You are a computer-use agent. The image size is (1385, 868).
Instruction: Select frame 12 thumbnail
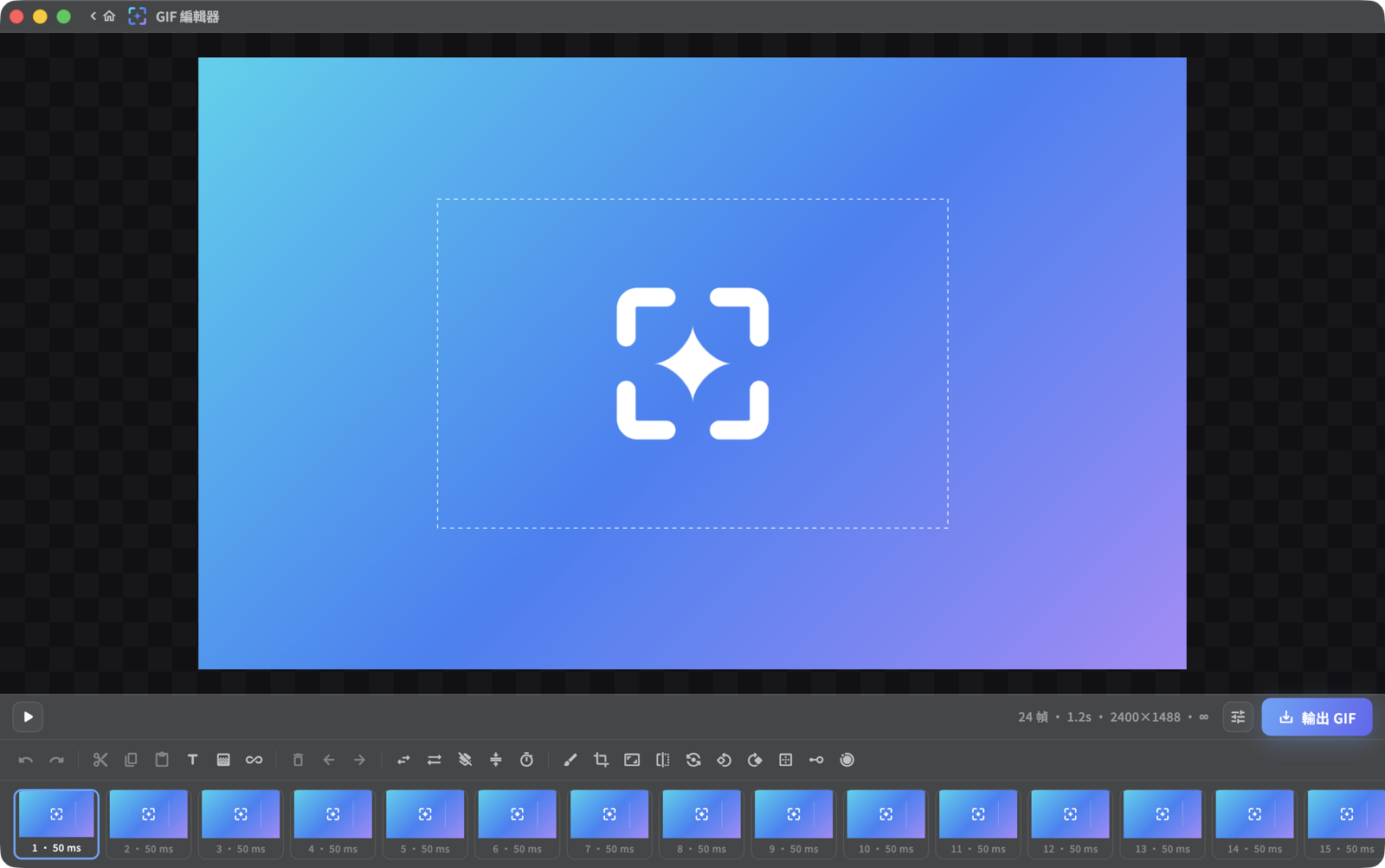[x=1071, y=823]
